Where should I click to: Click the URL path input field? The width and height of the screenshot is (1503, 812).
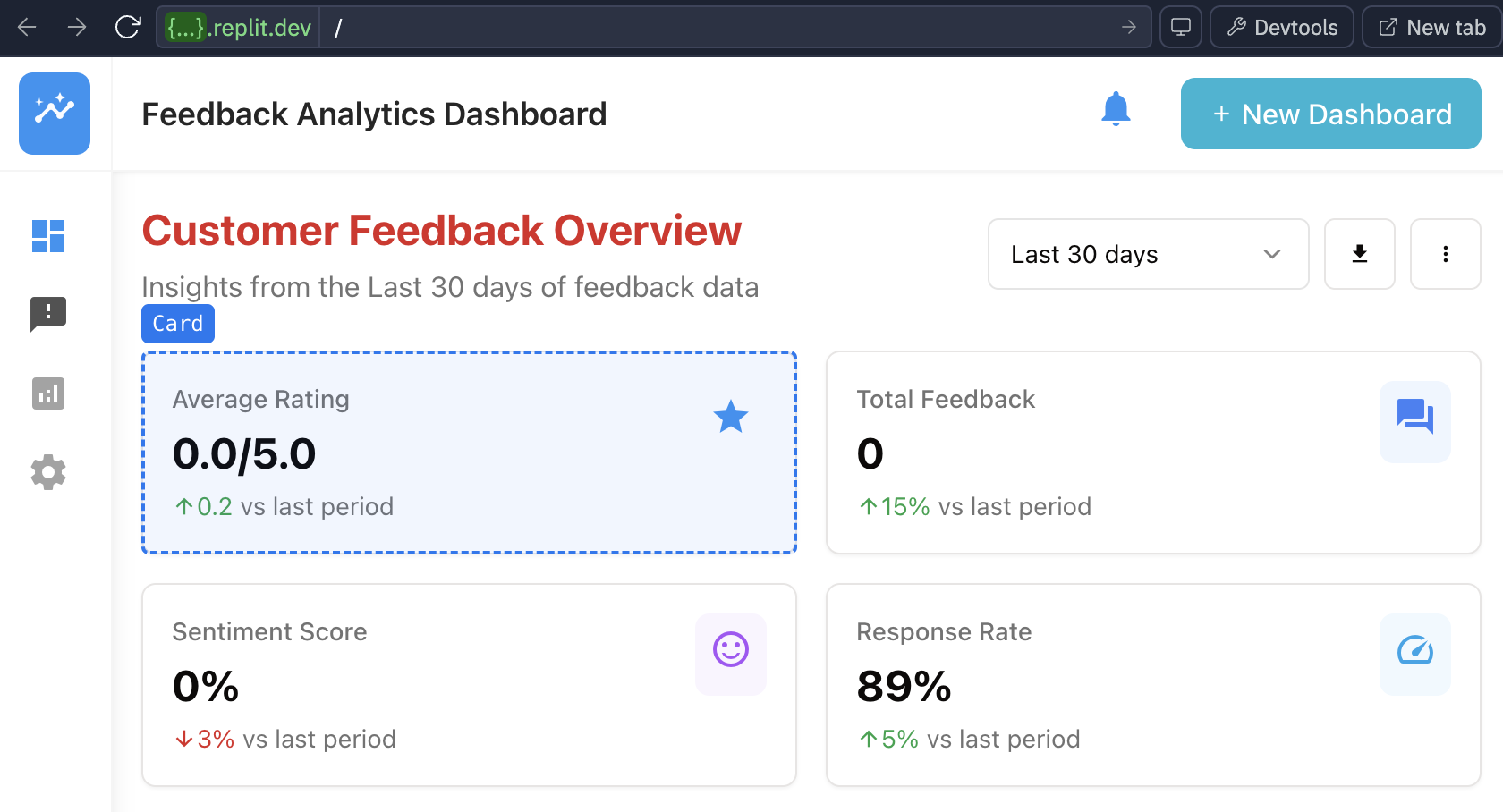click(716, 27)
